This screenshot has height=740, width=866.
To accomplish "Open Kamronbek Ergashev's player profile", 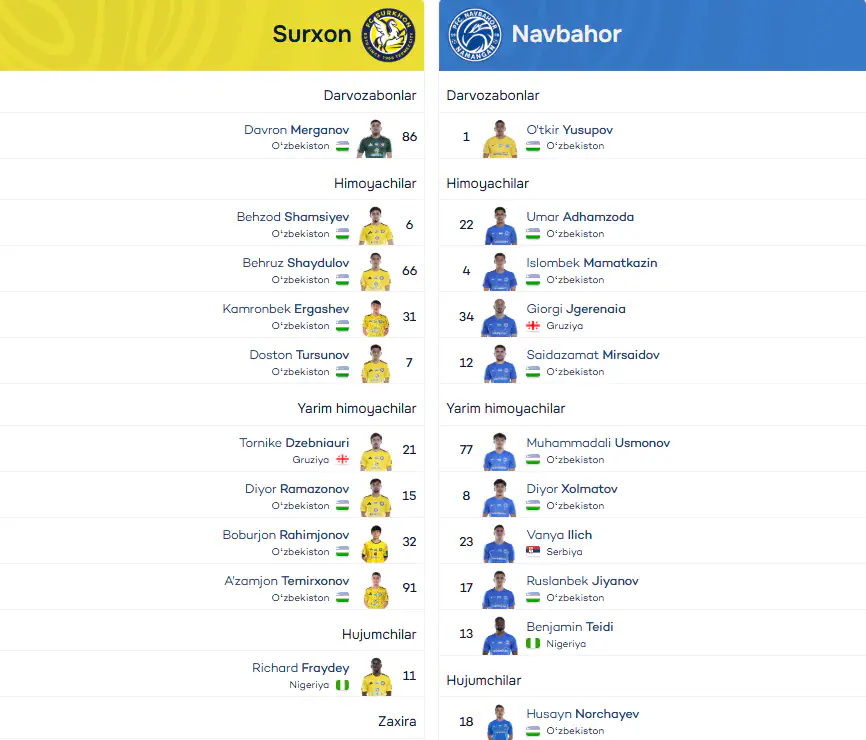I will (x=286, y=309).
